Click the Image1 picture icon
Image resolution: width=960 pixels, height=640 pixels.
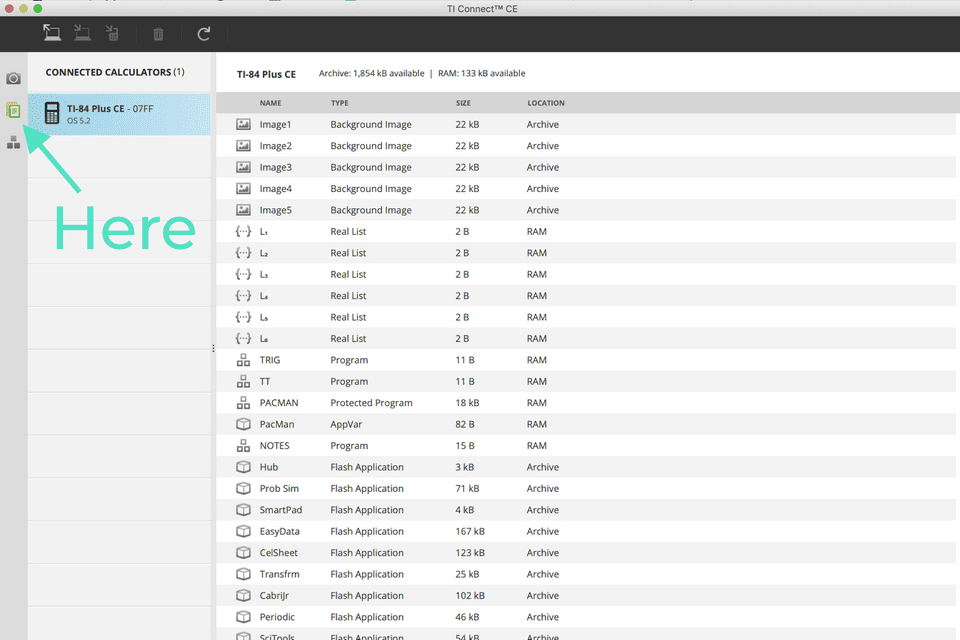click(x=243, y=124)
